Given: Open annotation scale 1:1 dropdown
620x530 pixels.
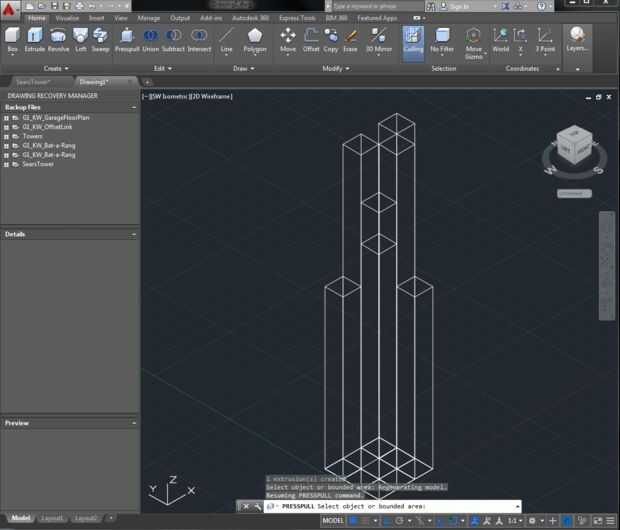Looking at the screenshot, I should coord(515,521).
